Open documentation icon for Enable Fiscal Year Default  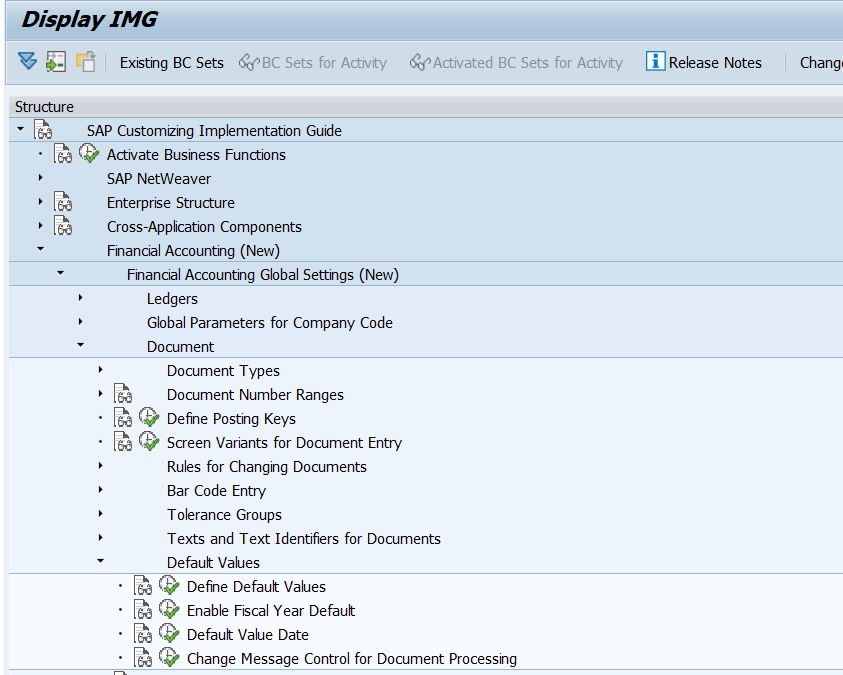point(143,610)
